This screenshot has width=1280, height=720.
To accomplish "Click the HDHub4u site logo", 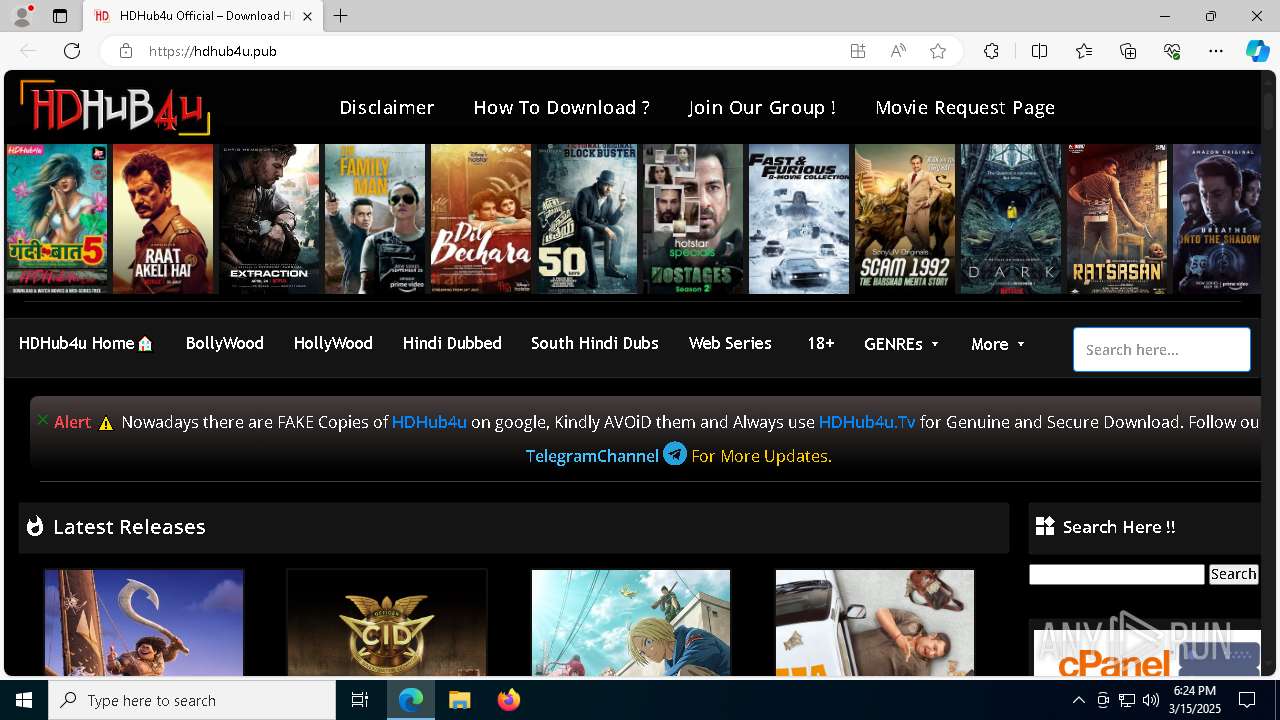I will coord(114,107).
